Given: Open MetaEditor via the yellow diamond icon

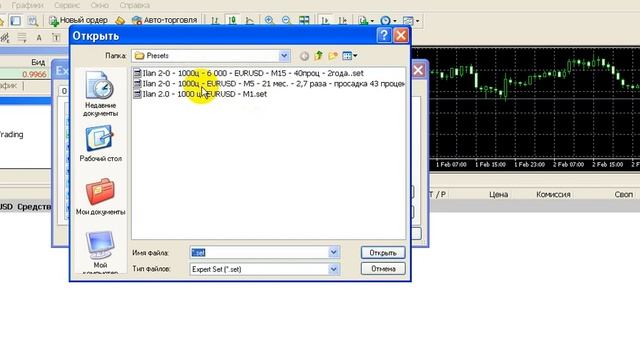Looking at the screenshot, I should click(x=120, y=20).
